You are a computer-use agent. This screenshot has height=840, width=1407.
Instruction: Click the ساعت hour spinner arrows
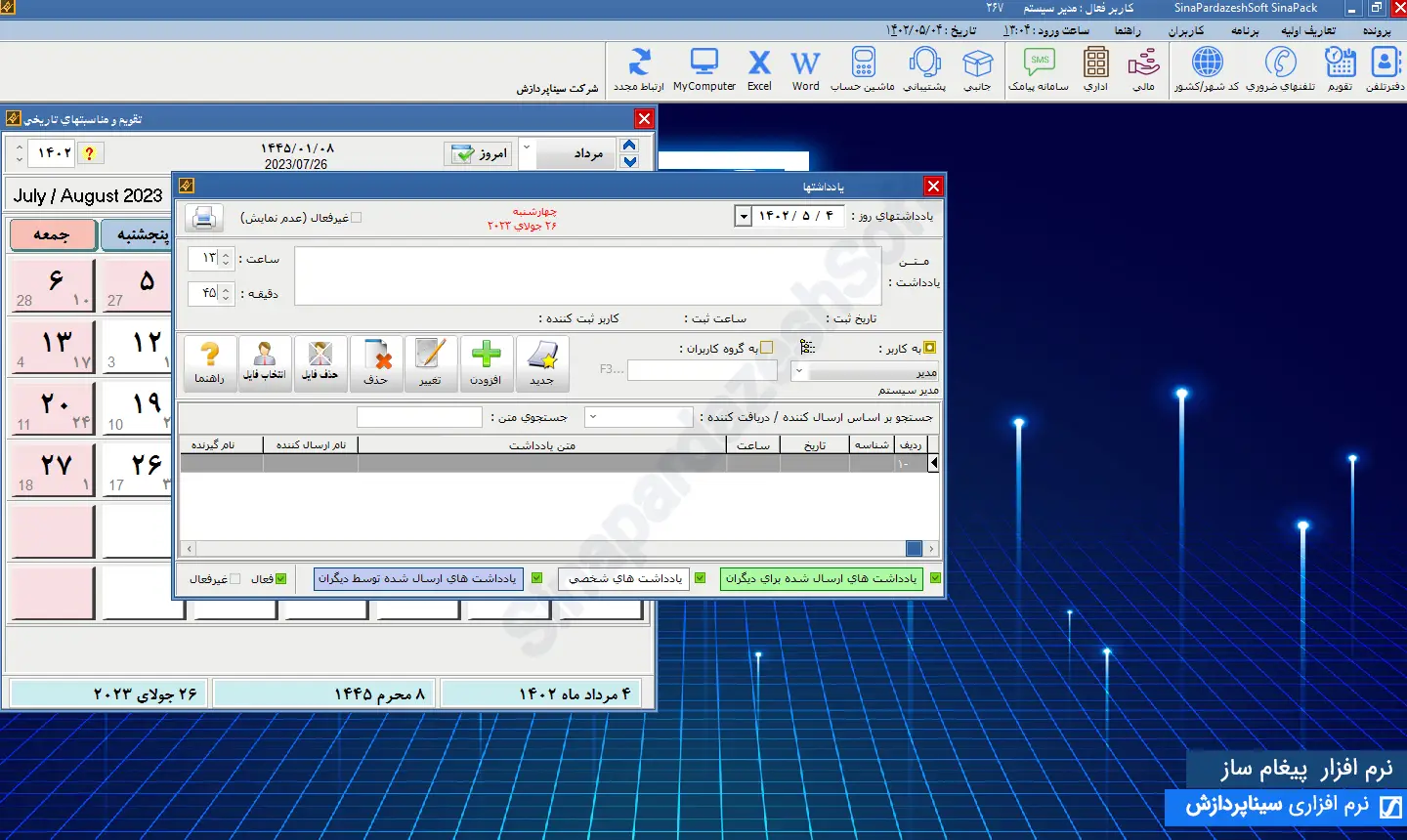pos(226,258)
